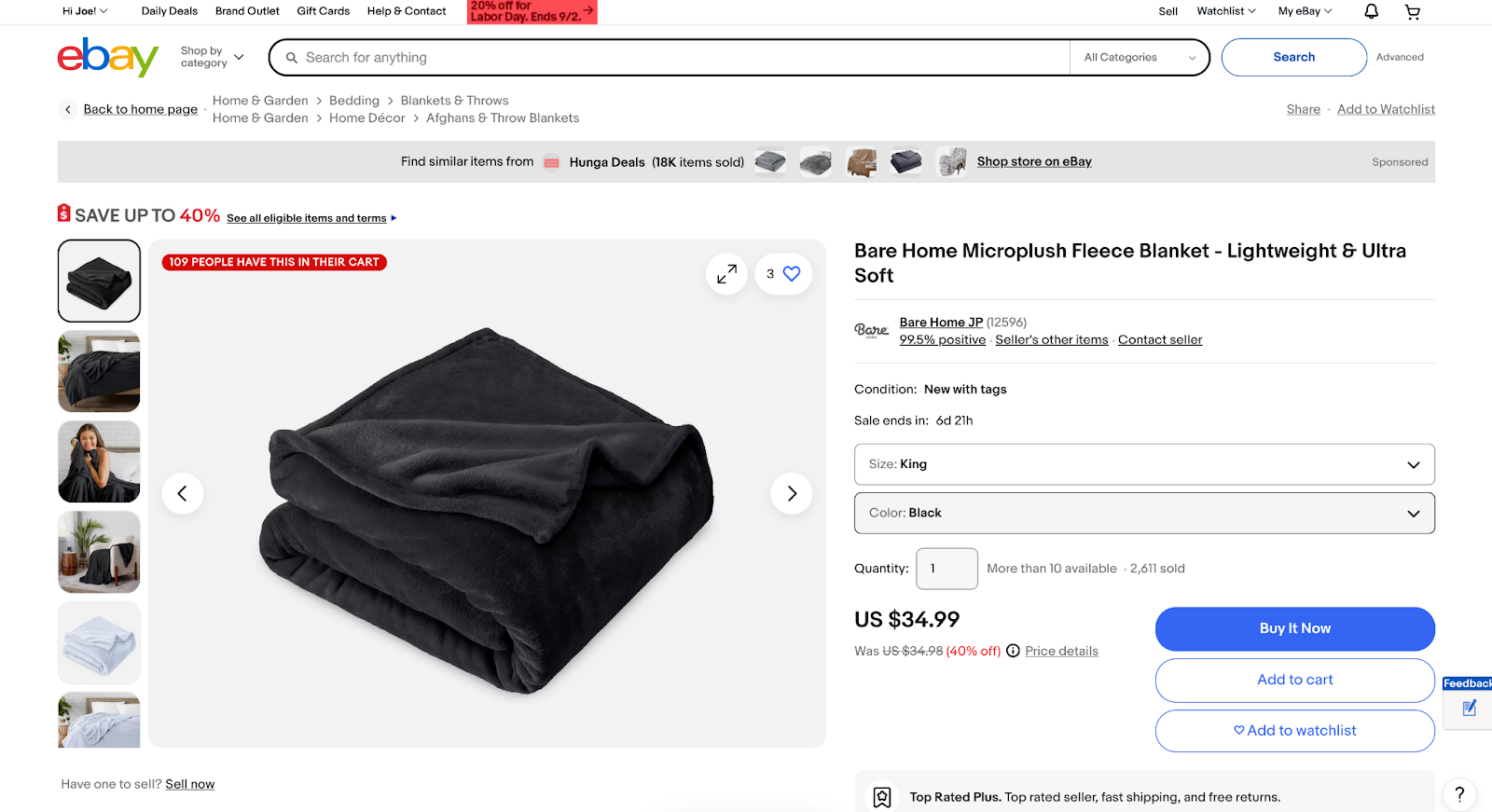Viewport: 1492px width, 812px height.
Task: Expand the All Categories selector
Action: (1139, 57)
